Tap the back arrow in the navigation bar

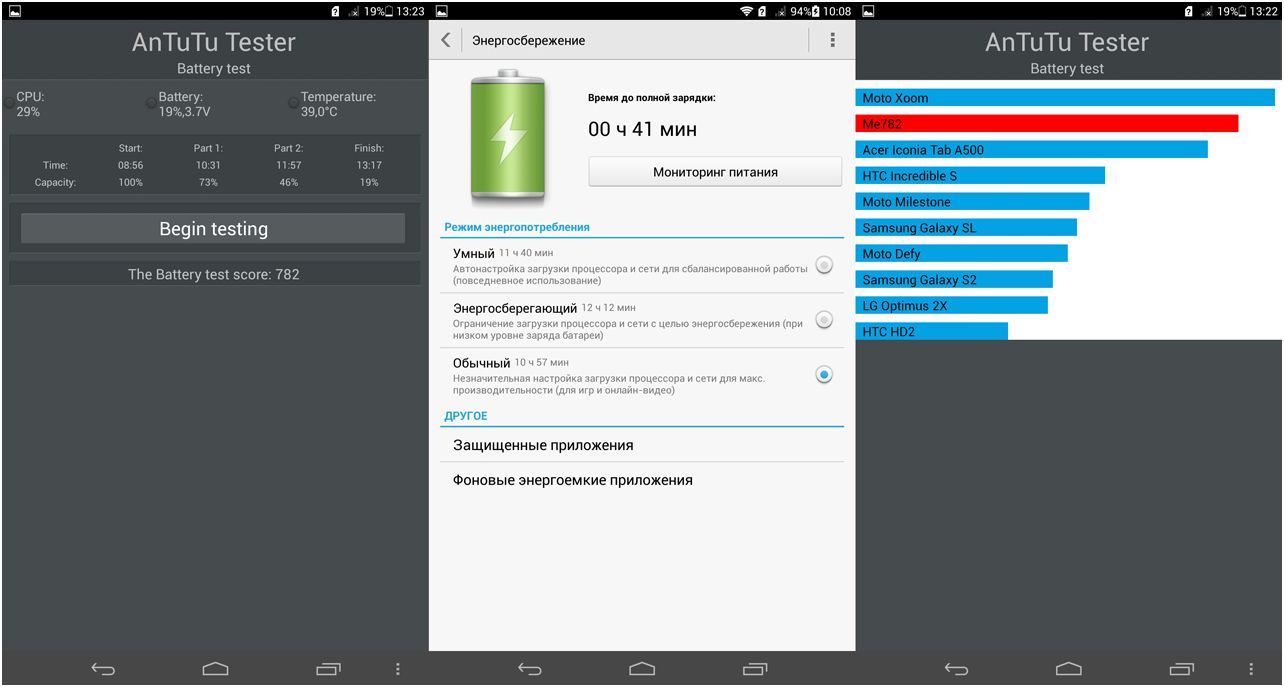pyautogui.click(x=100, y=667)
